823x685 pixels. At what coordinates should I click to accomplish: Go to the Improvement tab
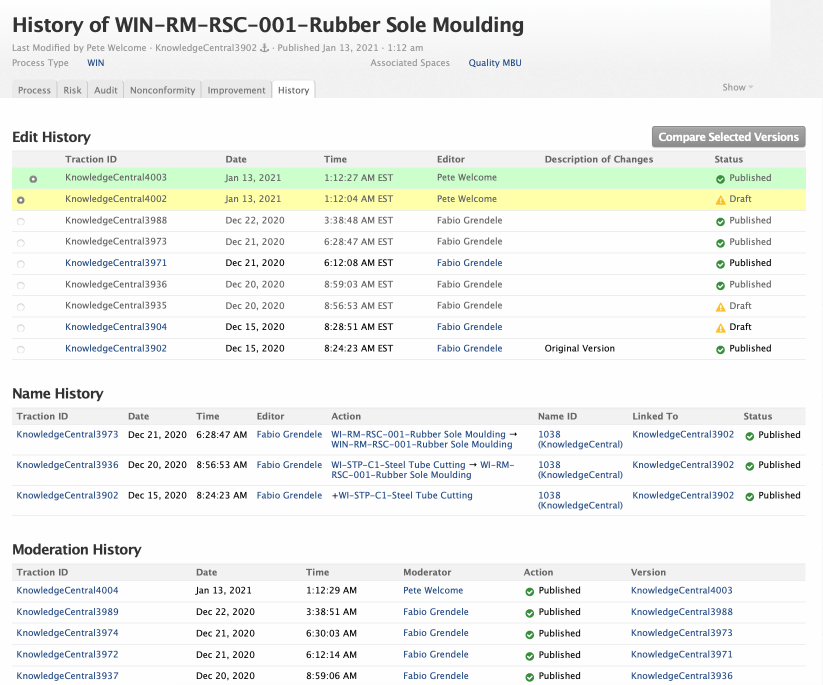(236, 90)
